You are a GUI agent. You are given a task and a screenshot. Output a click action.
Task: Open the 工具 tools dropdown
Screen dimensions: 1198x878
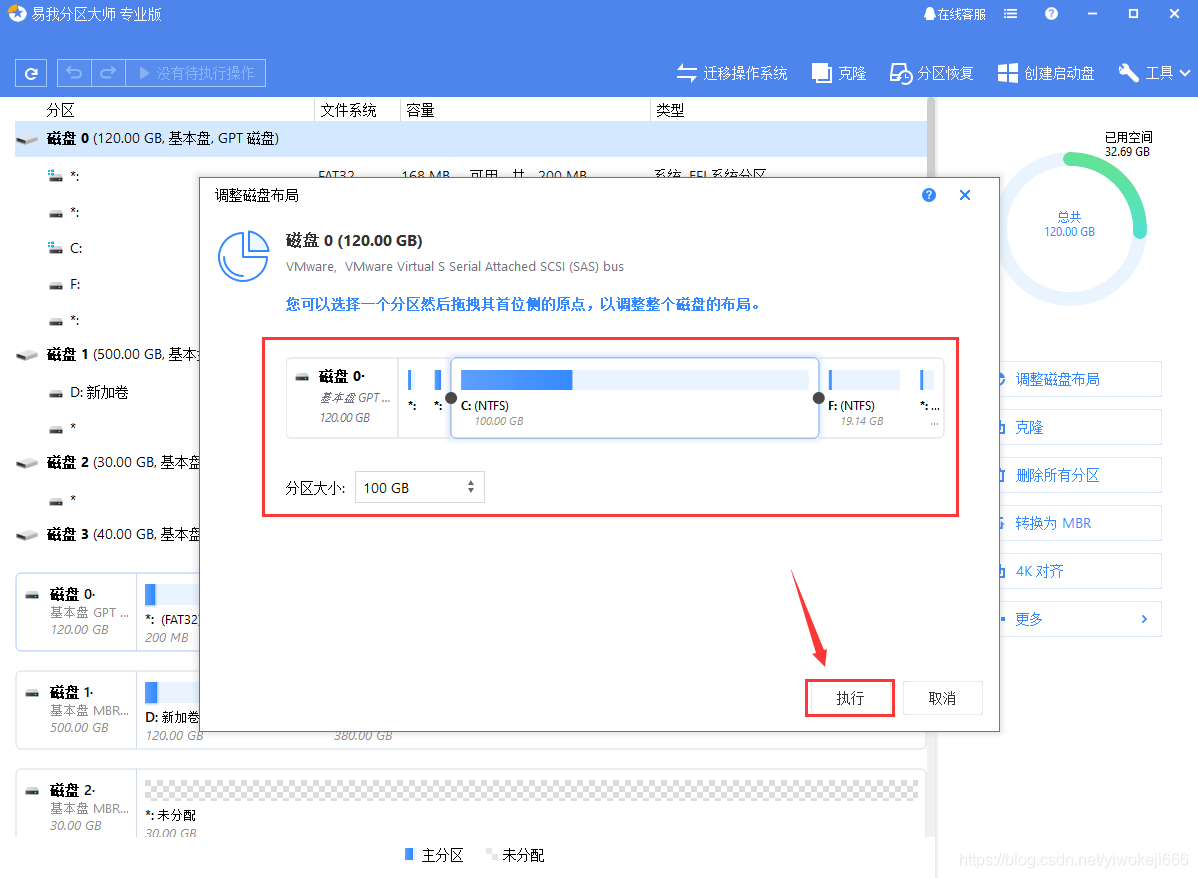[1153, 72]
